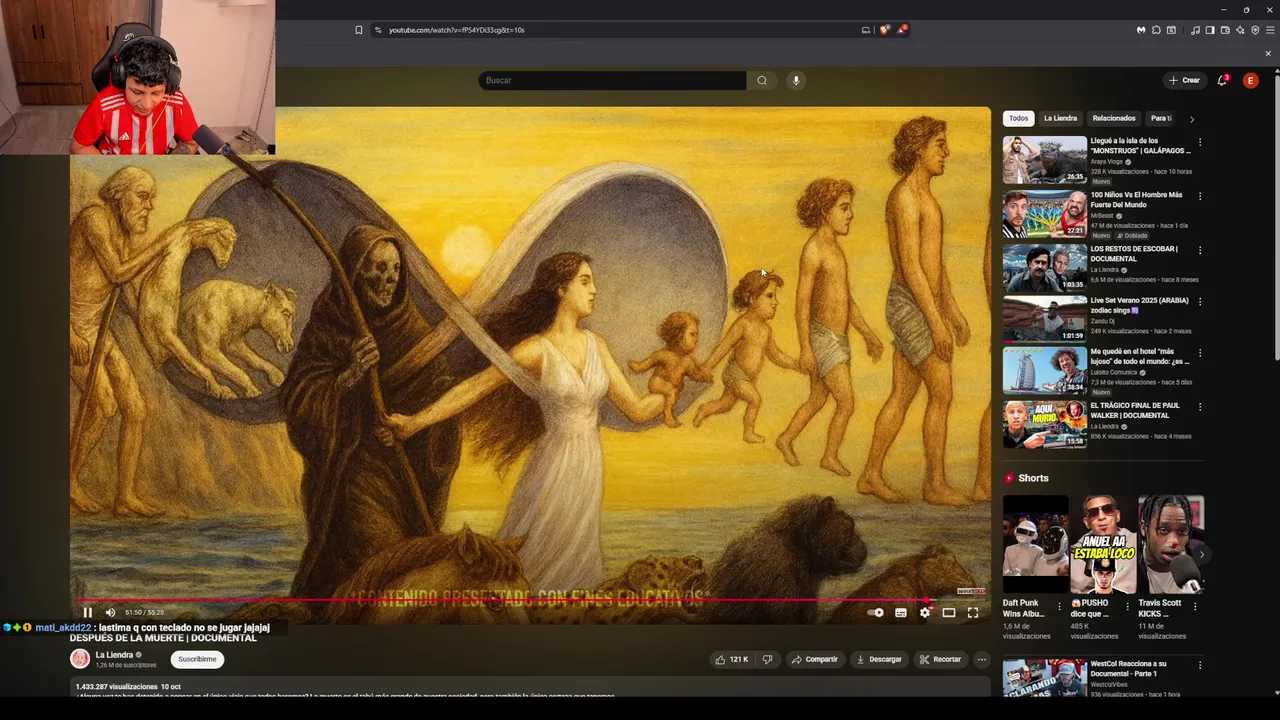Open the Malwarebytes extension icon

[1141, 30]
